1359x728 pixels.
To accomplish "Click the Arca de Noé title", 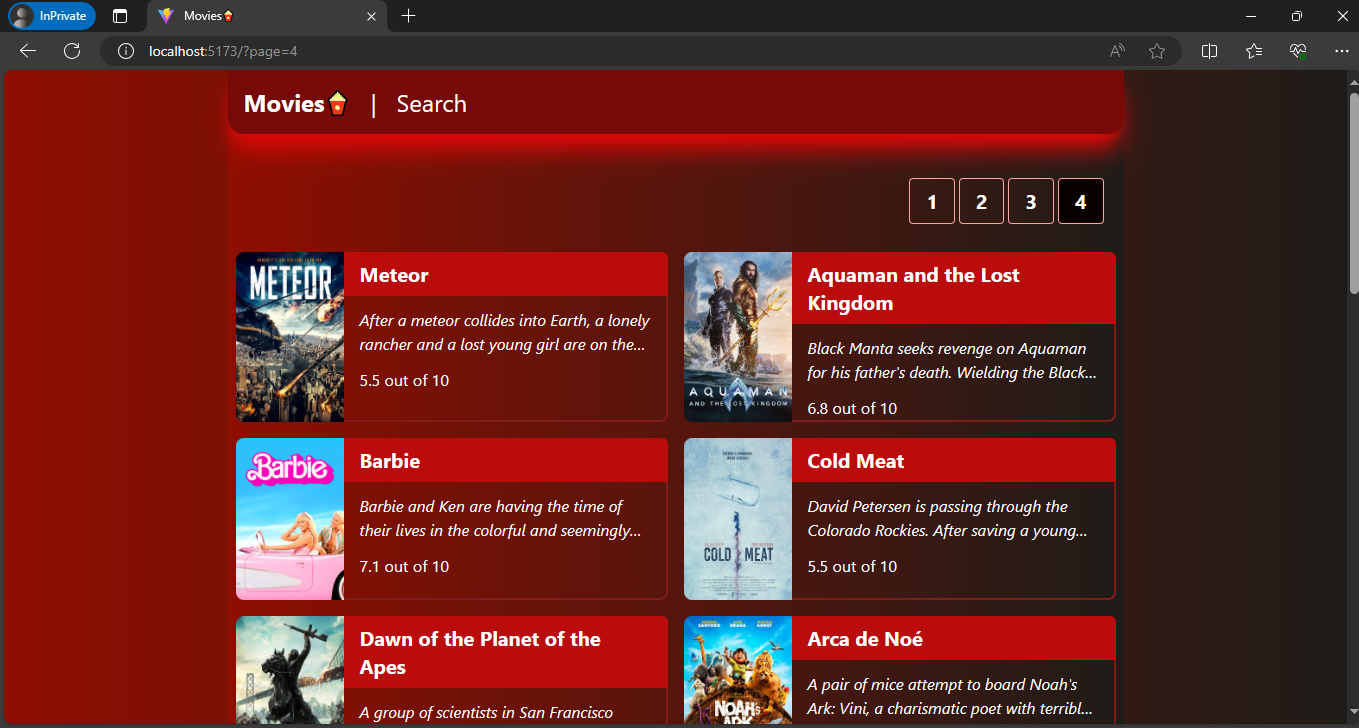I will pos(865,639).
